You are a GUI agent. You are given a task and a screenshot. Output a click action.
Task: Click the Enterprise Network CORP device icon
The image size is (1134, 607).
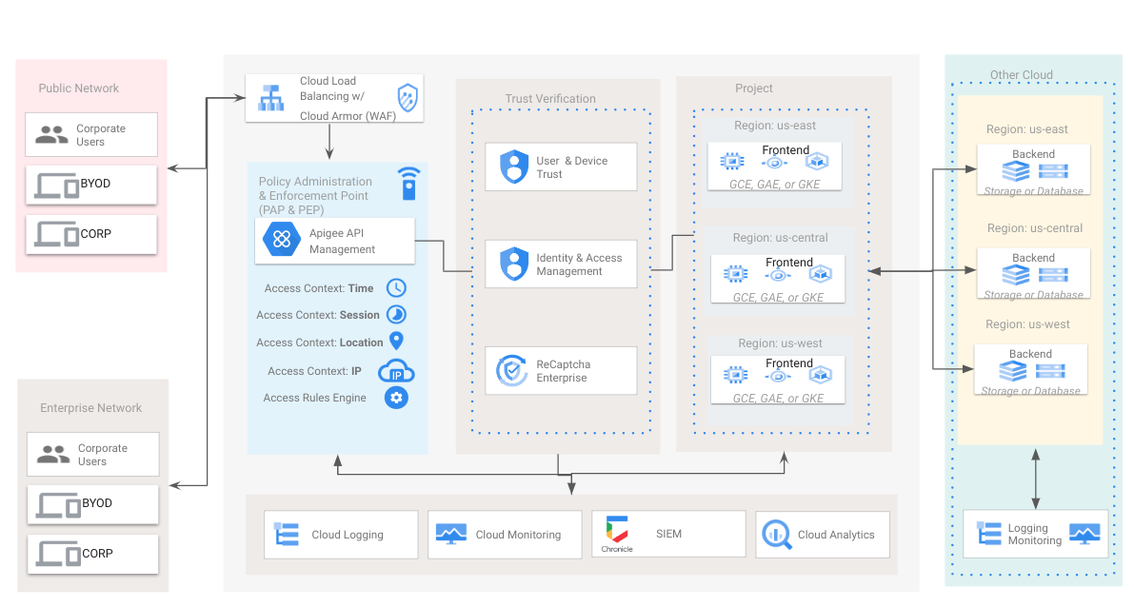click(59, 555)
